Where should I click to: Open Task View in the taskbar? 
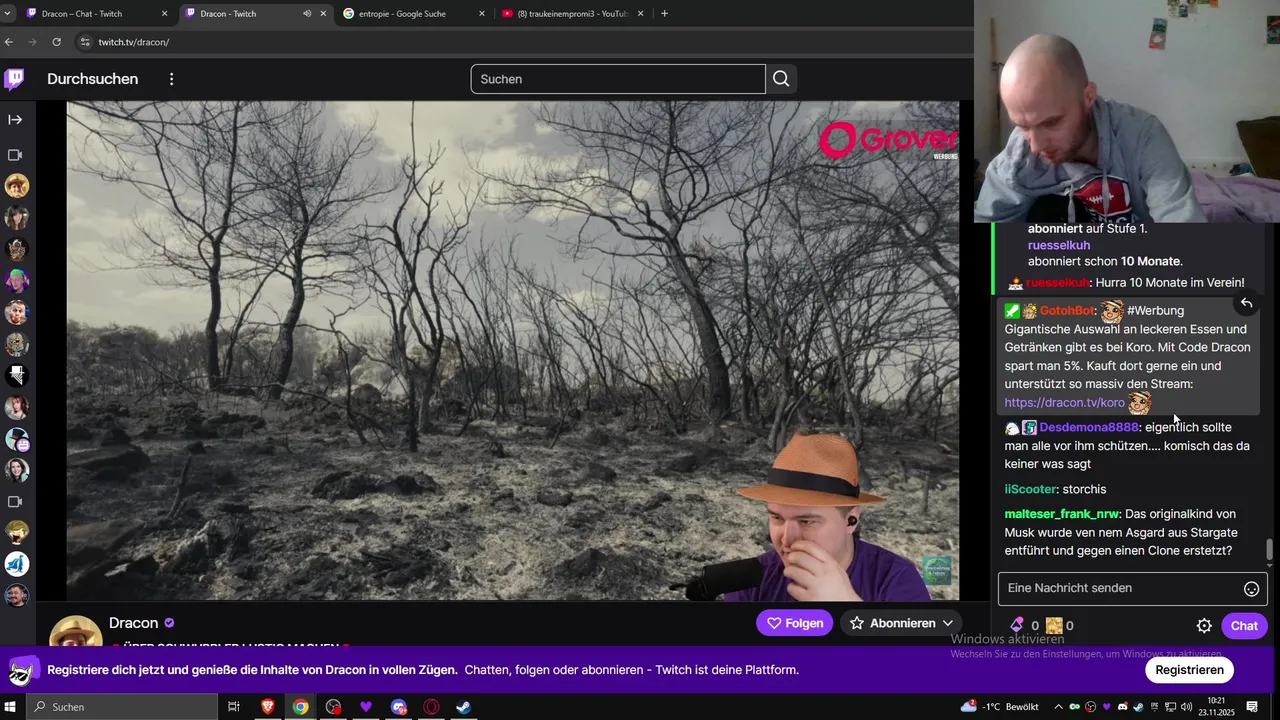[x=233, y=707]
